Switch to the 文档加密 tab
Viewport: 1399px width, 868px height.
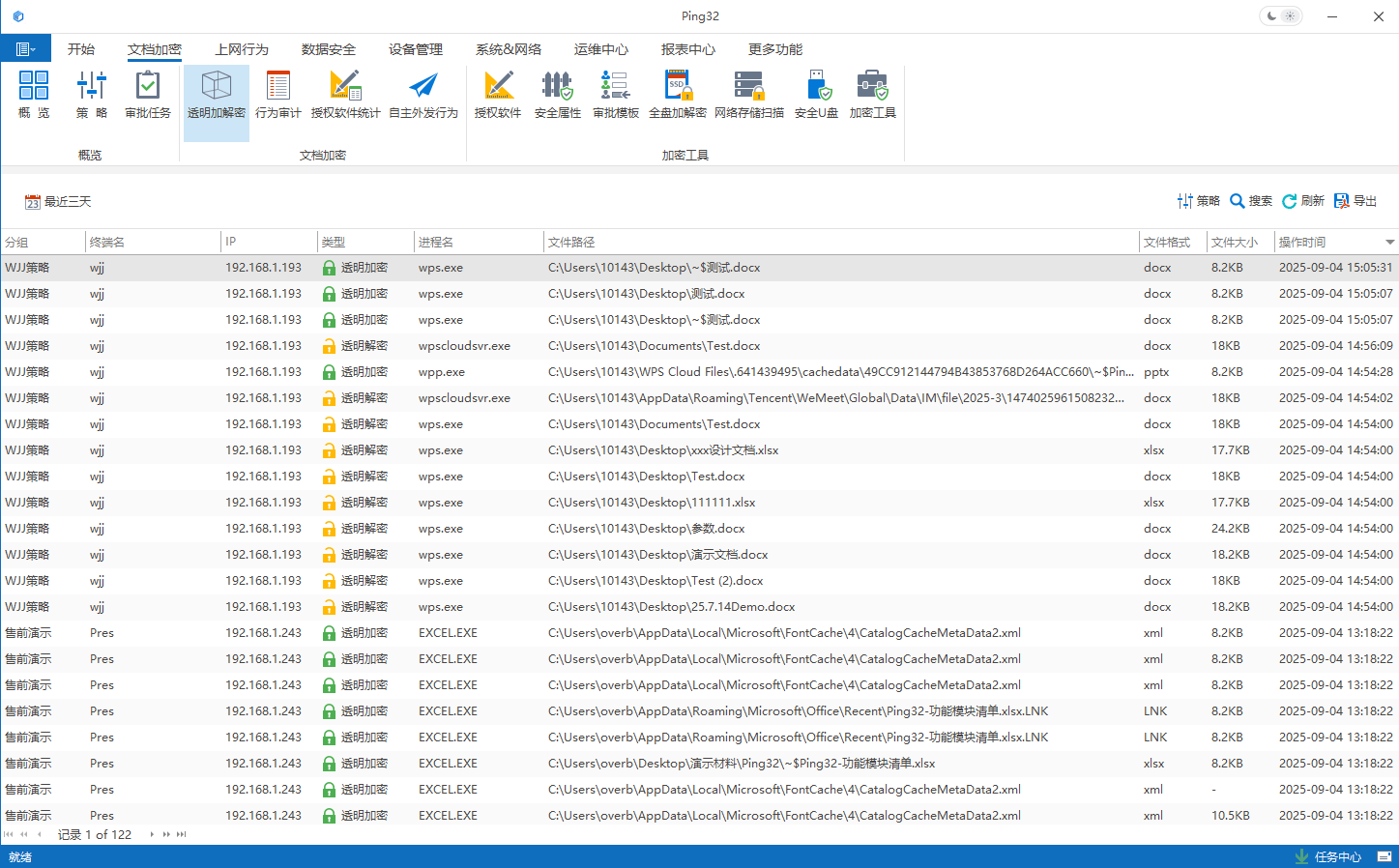pos(155,49)
